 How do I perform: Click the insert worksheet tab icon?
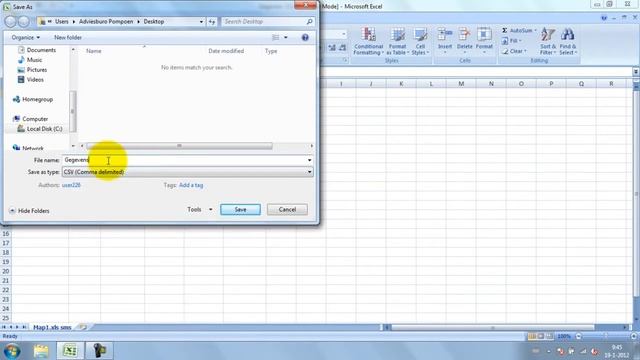click(x=83, y=327)
